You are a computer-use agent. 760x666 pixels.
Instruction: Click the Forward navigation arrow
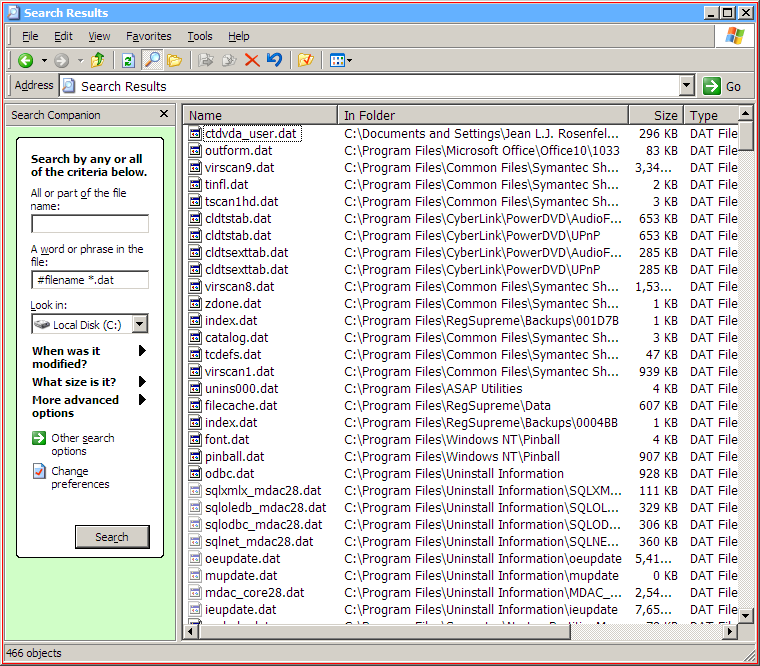(x=62, y=61)
